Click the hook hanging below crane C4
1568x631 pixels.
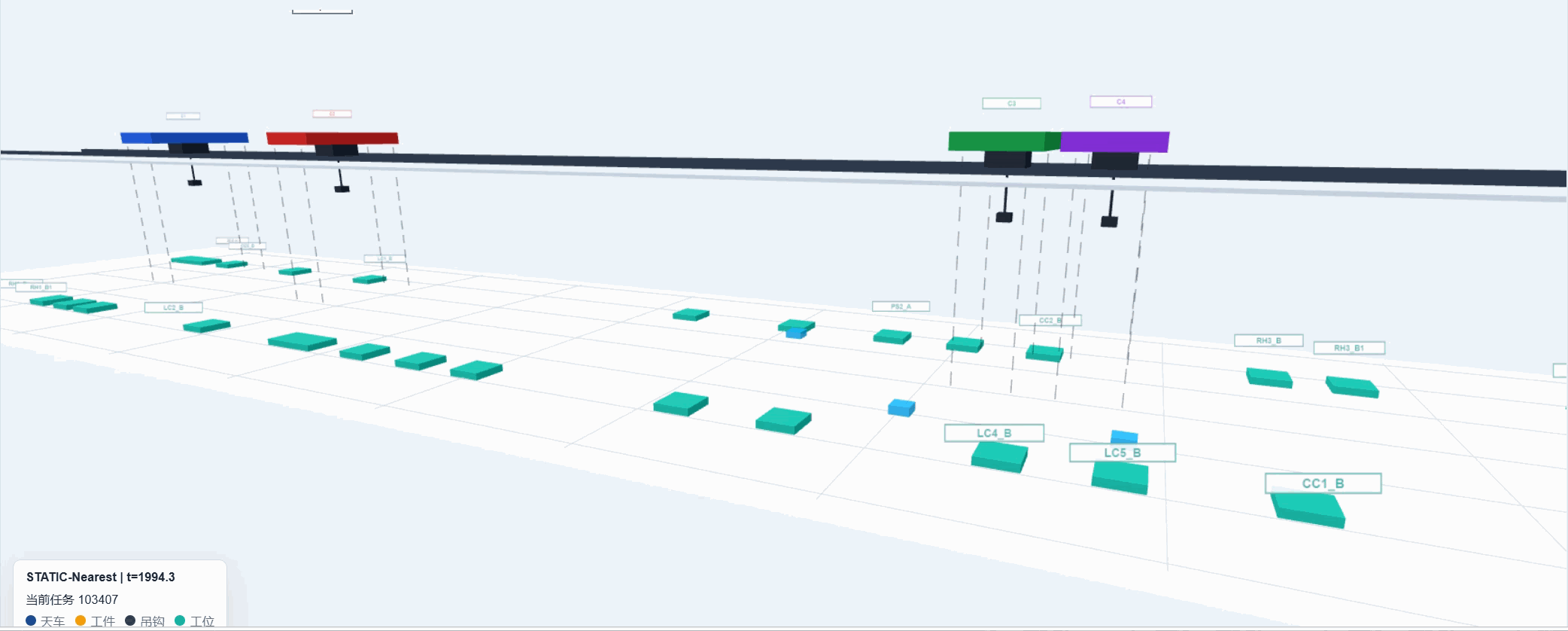pyautogui.click(x=1109, y=221)
